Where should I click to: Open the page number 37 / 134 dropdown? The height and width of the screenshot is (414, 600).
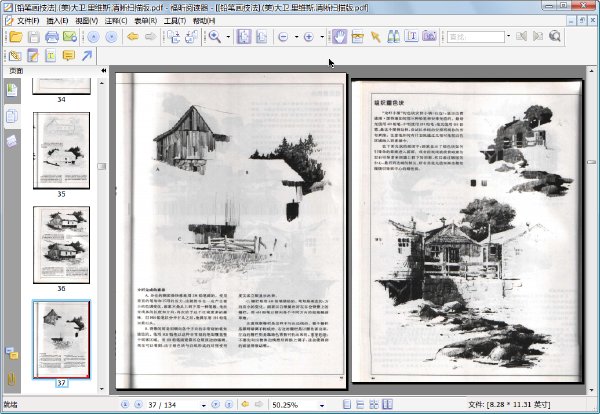click(x=204, y=405)
